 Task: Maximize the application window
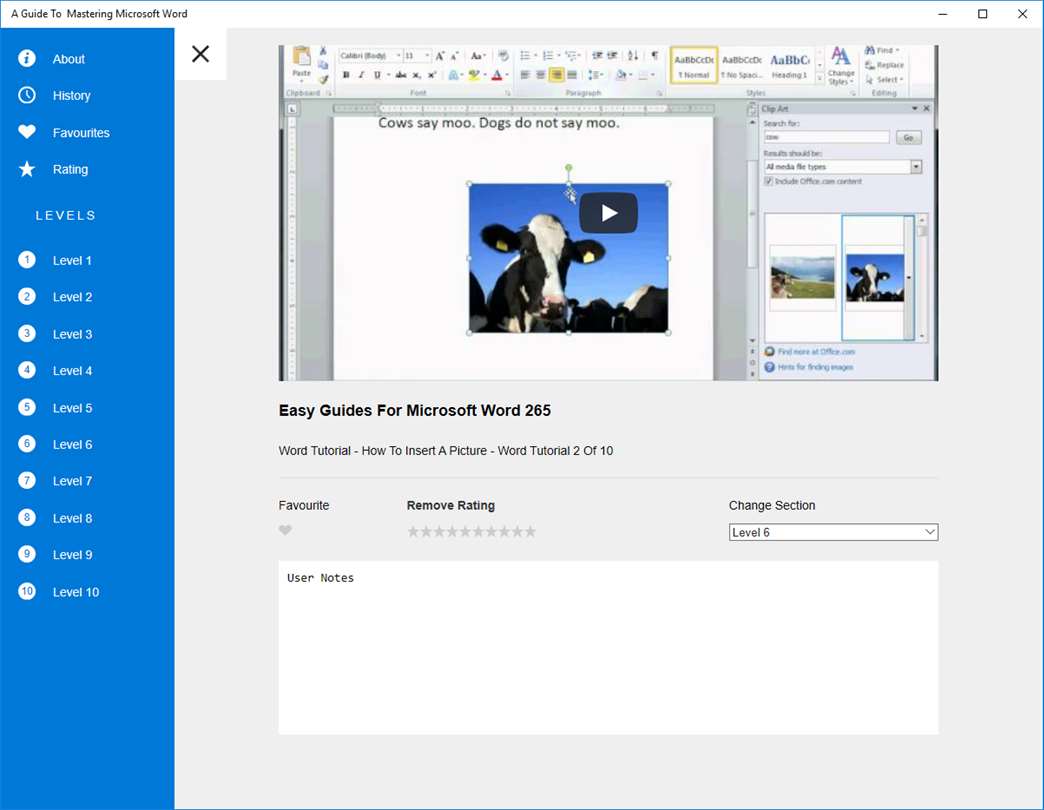click(x=982, y=14)
